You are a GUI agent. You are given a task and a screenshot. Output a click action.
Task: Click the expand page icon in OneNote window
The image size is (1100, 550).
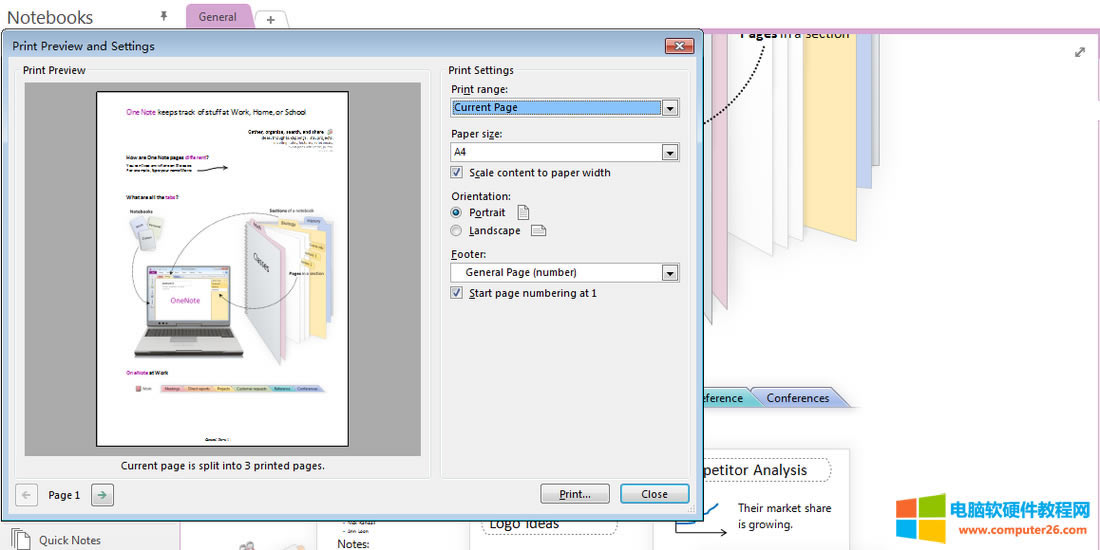pyautogui.click(x=1080, y=53)
